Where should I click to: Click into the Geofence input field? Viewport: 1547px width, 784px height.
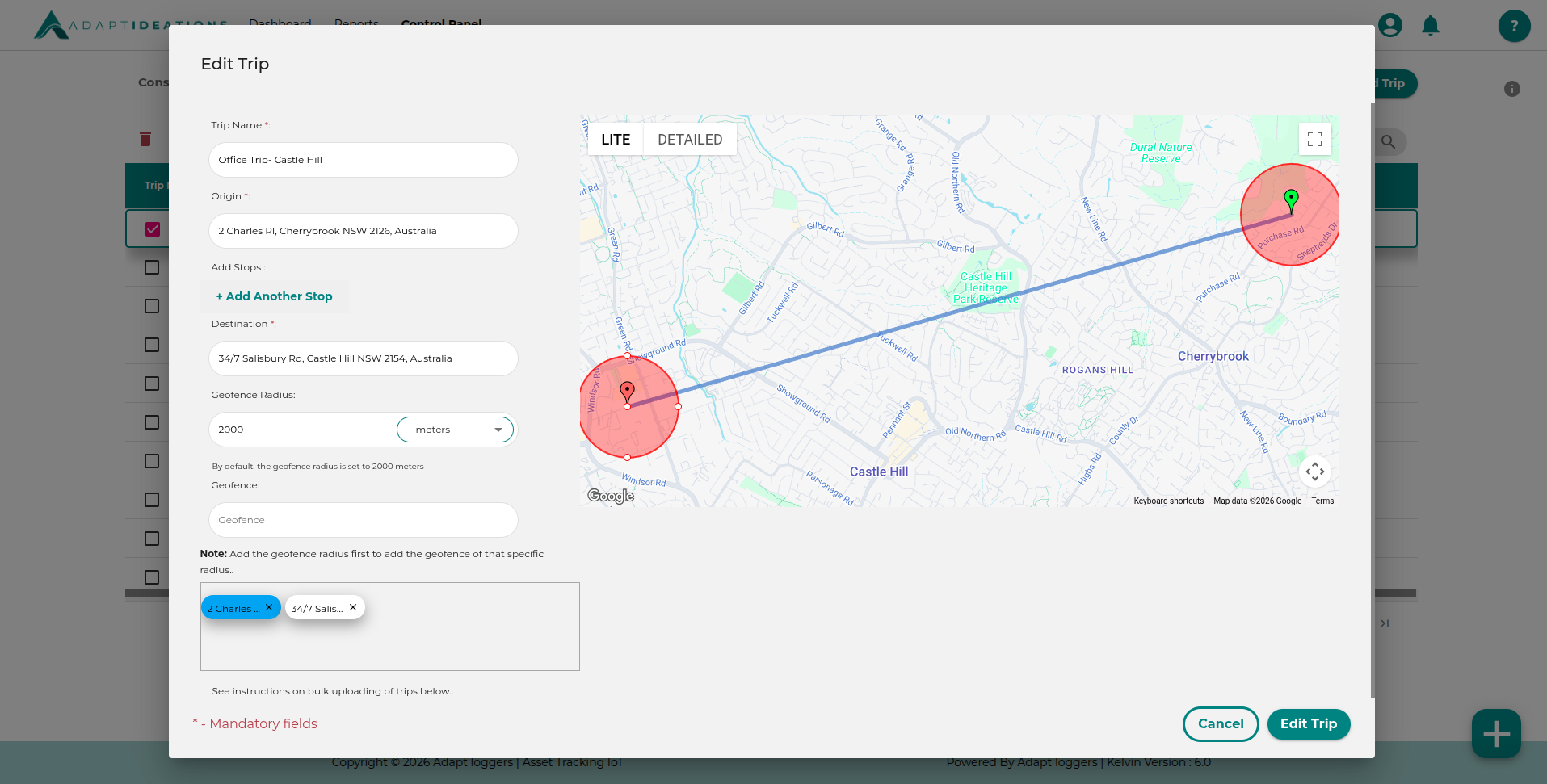click(x=363, y=520)
